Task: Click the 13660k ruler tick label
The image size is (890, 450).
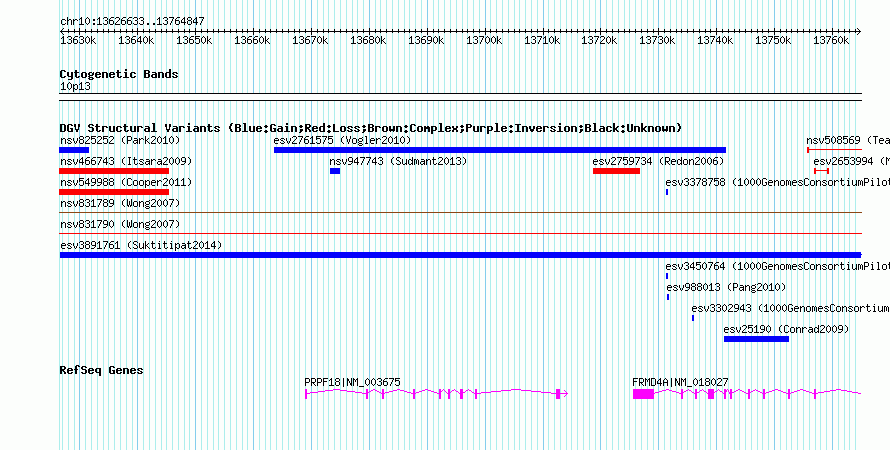Action: tap(251, 41)
